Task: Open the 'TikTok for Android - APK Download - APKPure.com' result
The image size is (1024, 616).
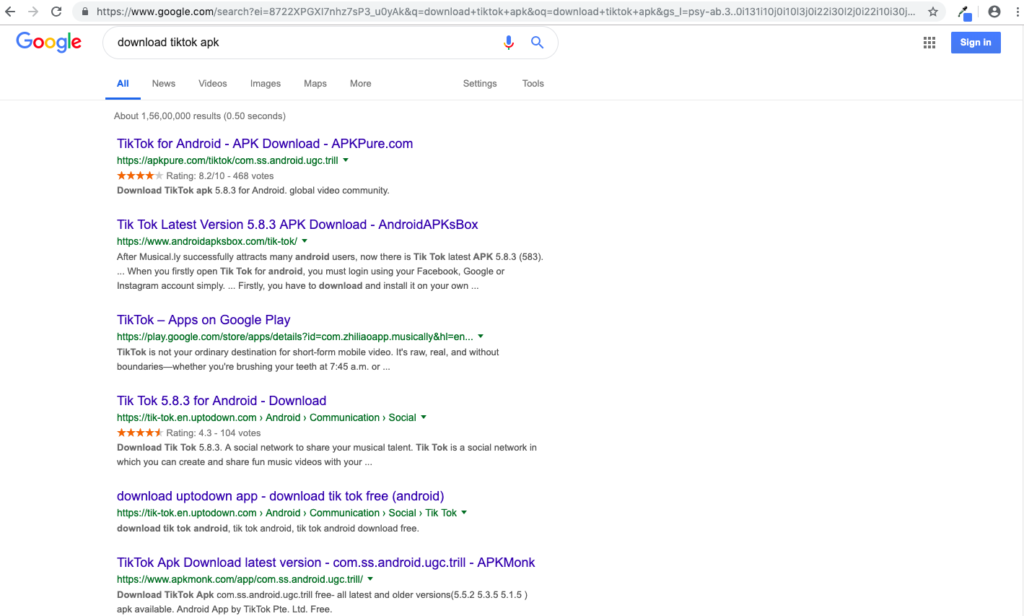Action: [x=264, y=144]
